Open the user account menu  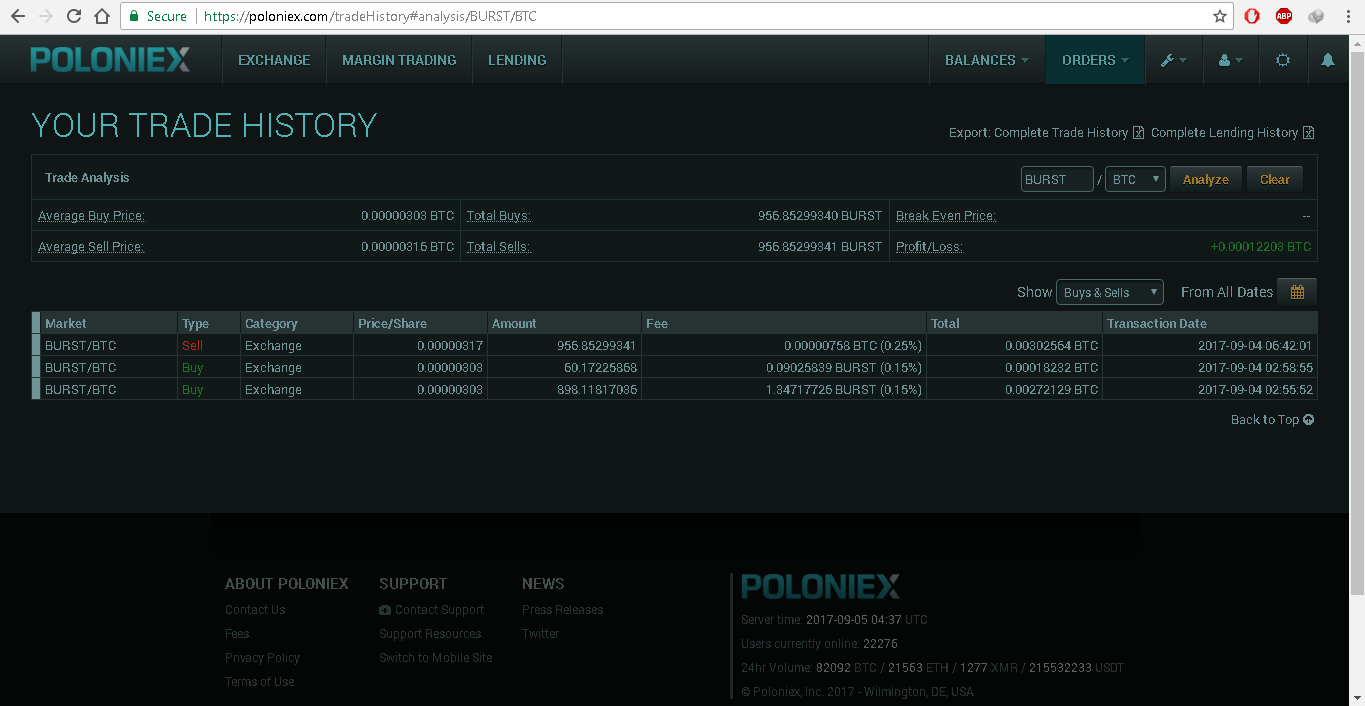pyautogui.click(x=1230, y=60)
